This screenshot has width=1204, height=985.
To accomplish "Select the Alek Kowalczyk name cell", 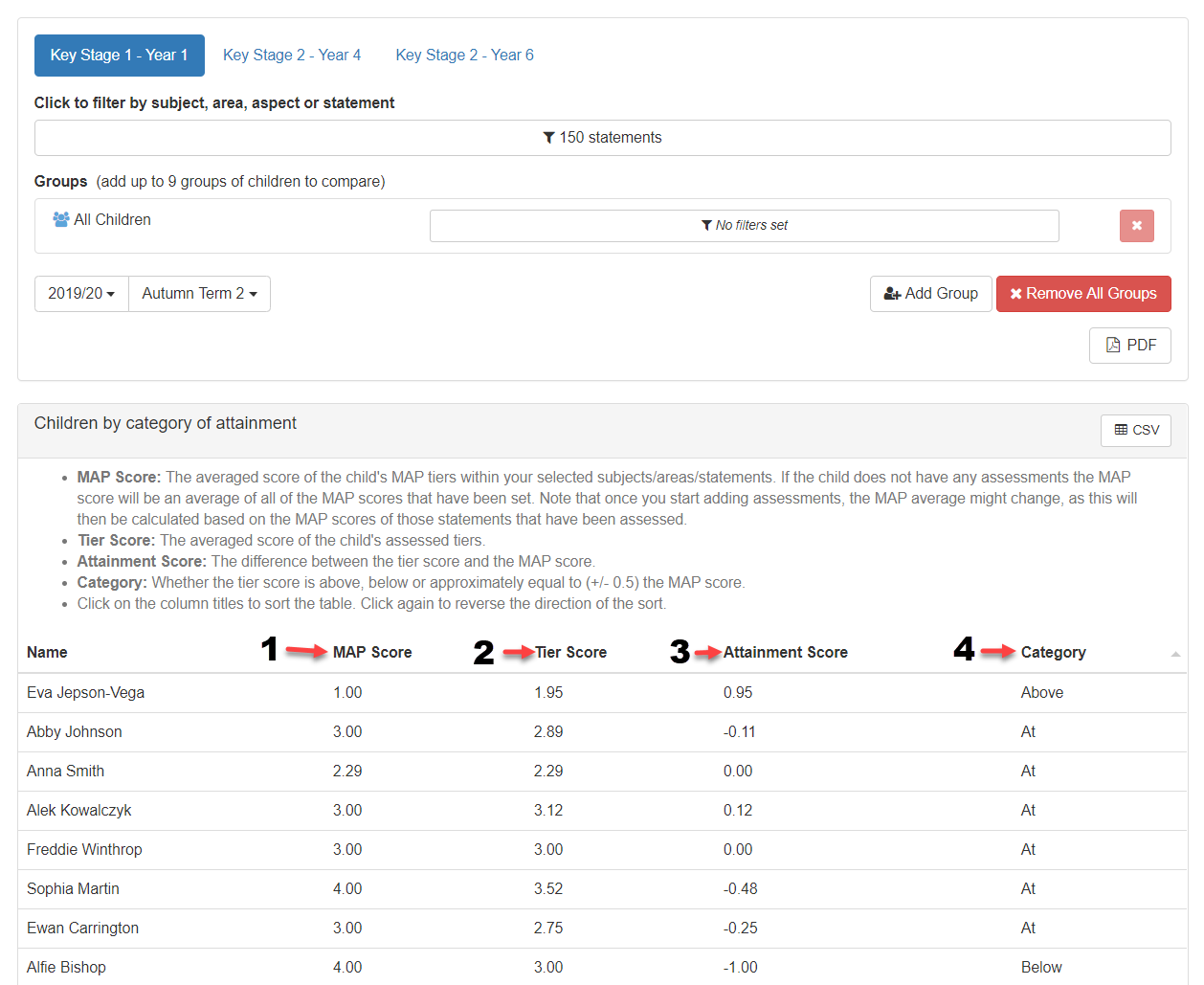I will click(79, 811).
